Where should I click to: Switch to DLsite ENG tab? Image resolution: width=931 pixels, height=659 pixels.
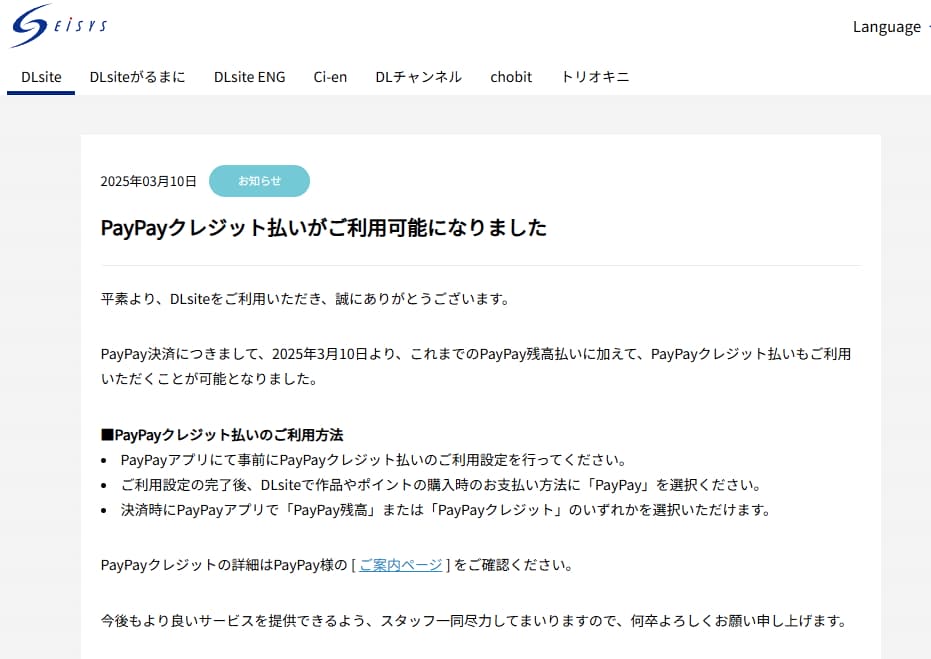[249, 77]
